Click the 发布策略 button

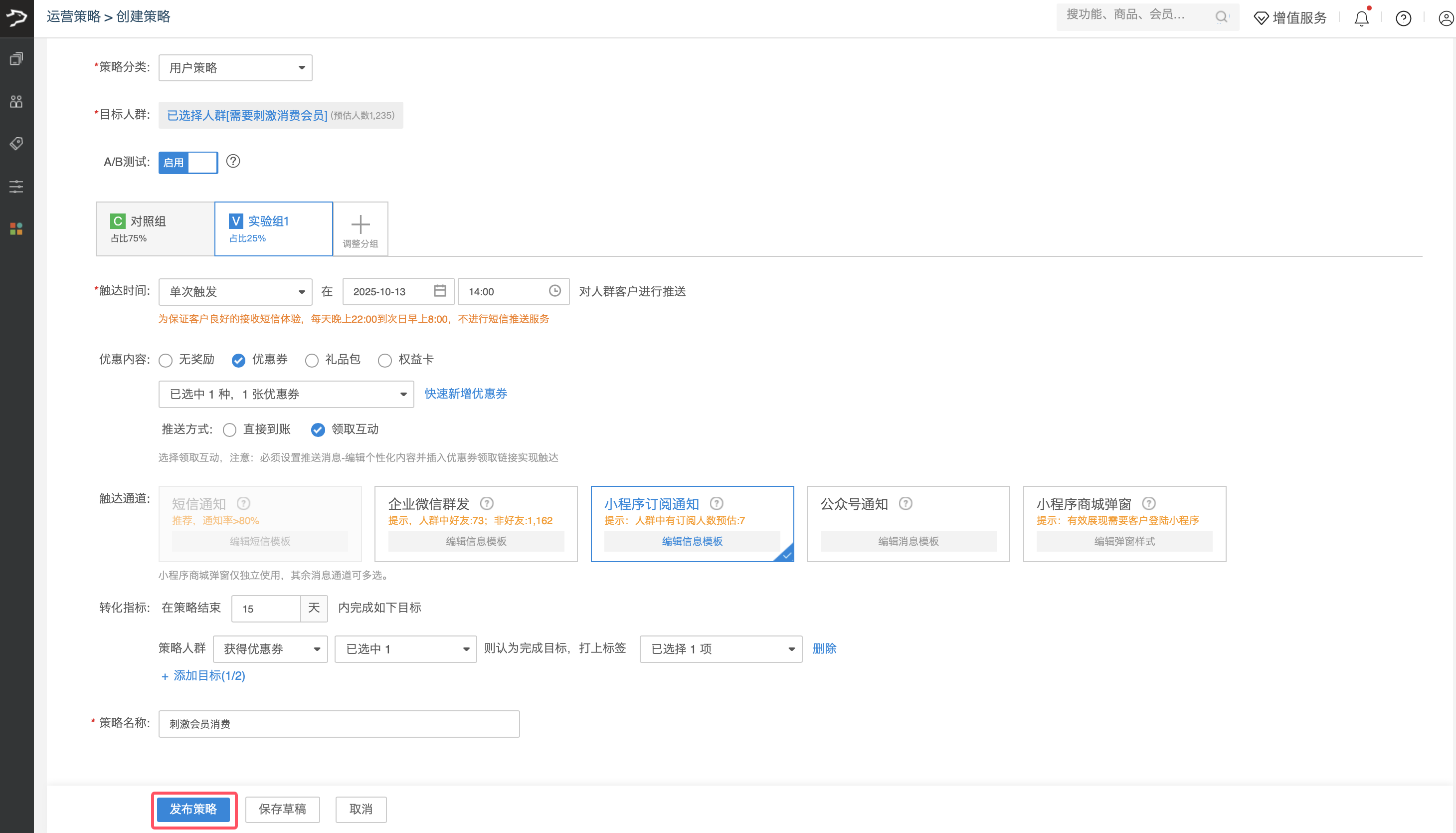point(193,809)
